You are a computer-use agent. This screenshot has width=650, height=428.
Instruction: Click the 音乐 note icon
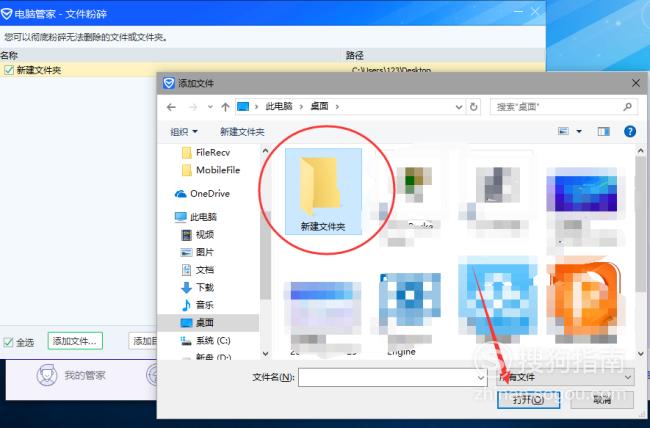[x=187, y=305]
